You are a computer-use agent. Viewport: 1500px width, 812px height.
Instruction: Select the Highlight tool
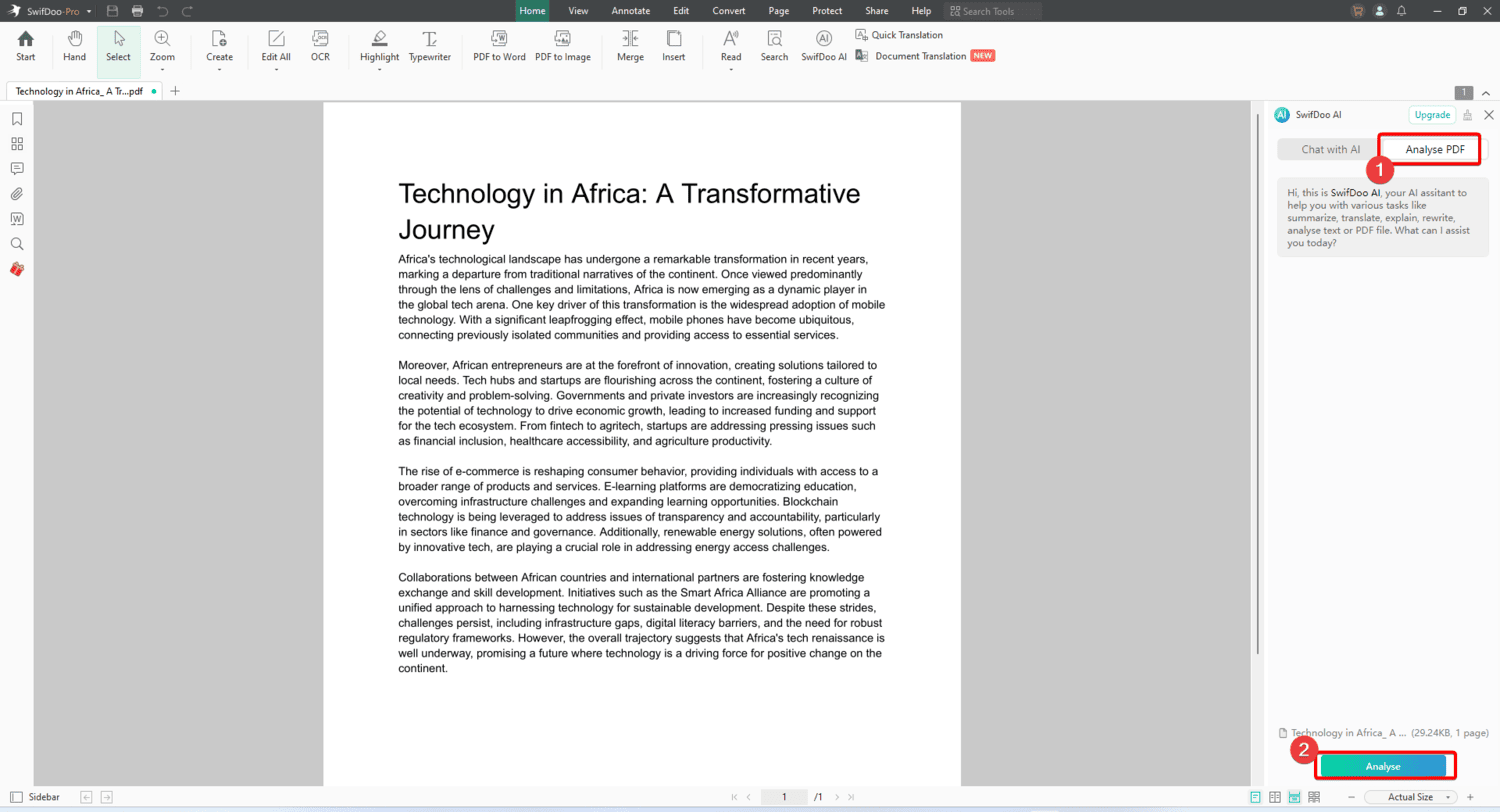point(379,45)
